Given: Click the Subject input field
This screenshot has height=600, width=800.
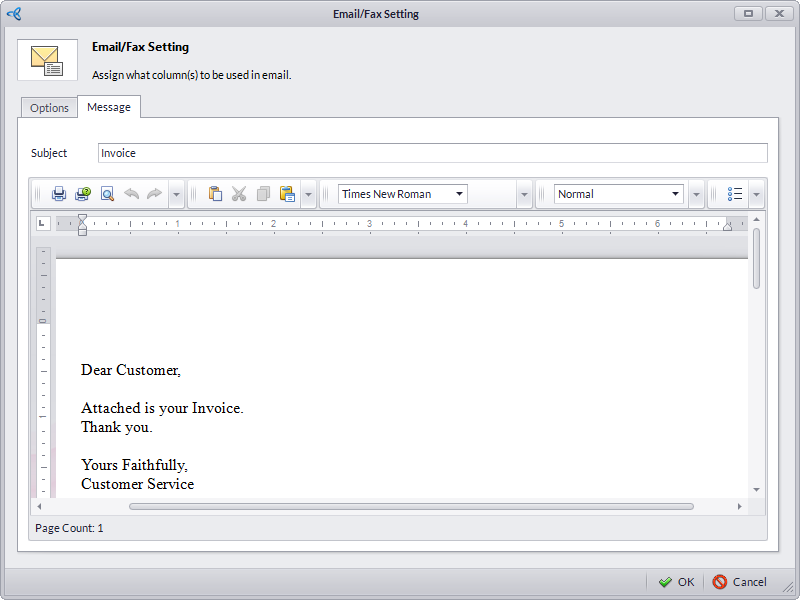Looking at the screenshot, I should 432,153.
